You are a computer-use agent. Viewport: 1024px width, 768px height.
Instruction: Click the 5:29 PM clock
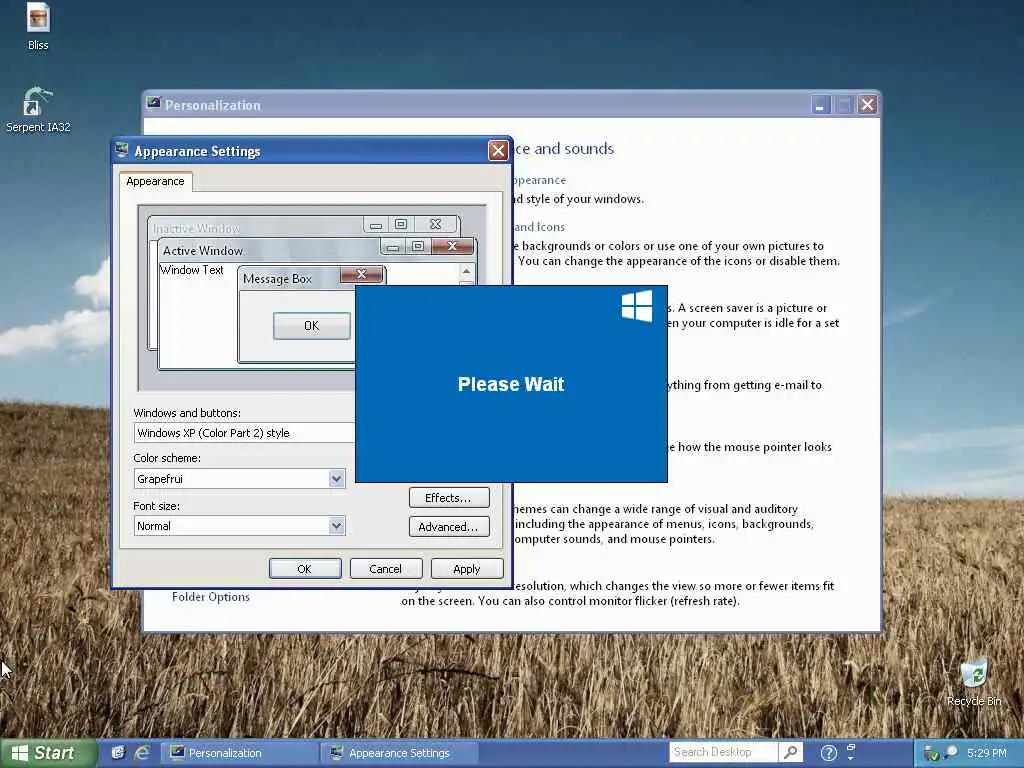pos(987,753)
